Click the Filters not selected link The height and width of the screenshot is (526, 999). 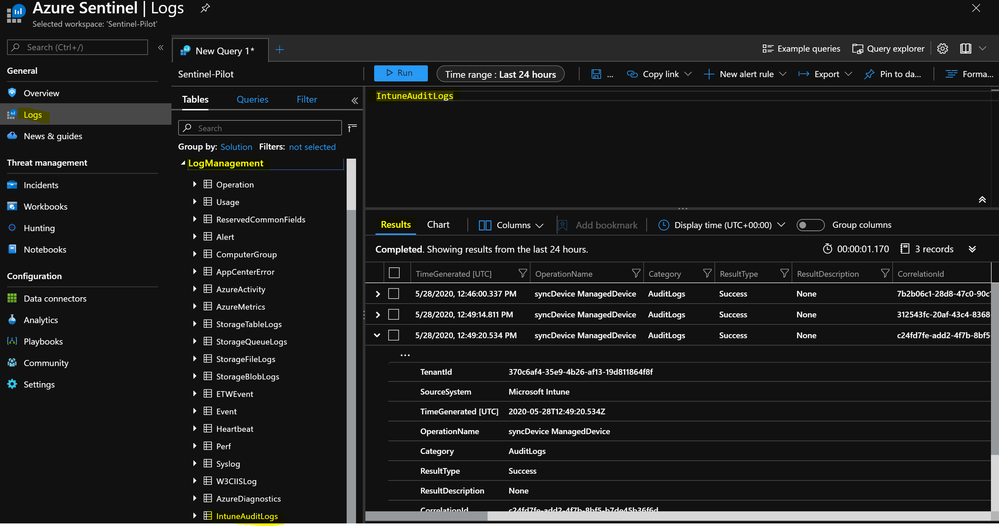tap(312, 147)
